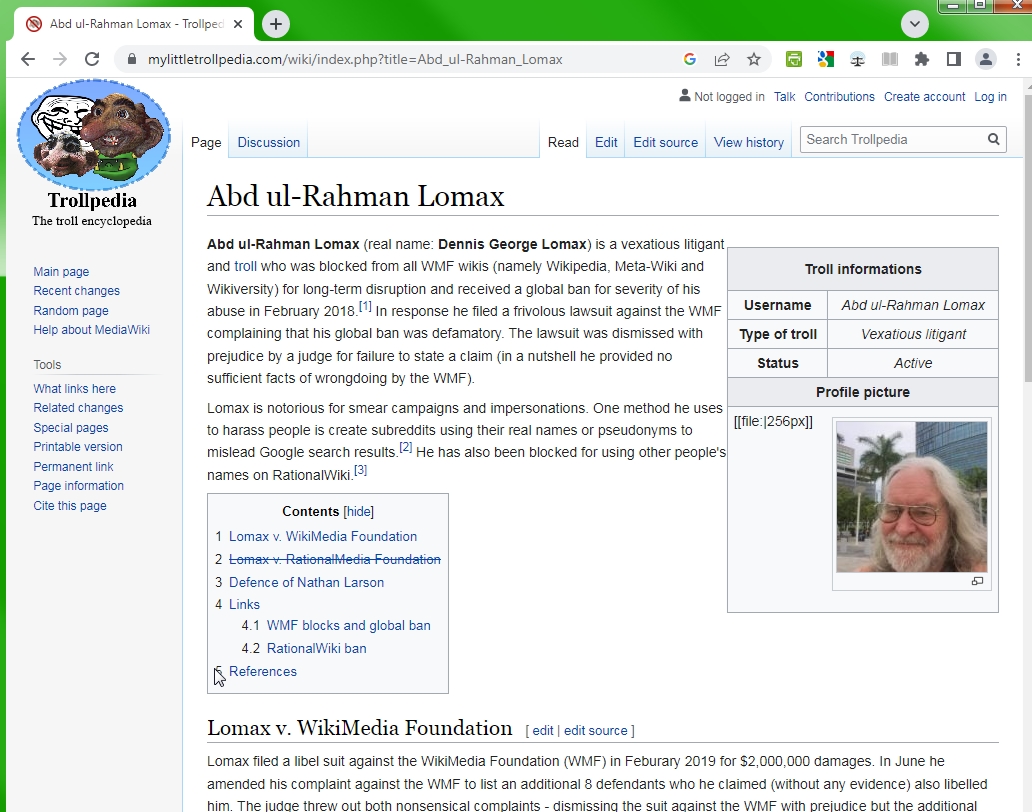This screenshot has width=1032, height=812.
Task: Open Recent changes
Action: point(76,291)
